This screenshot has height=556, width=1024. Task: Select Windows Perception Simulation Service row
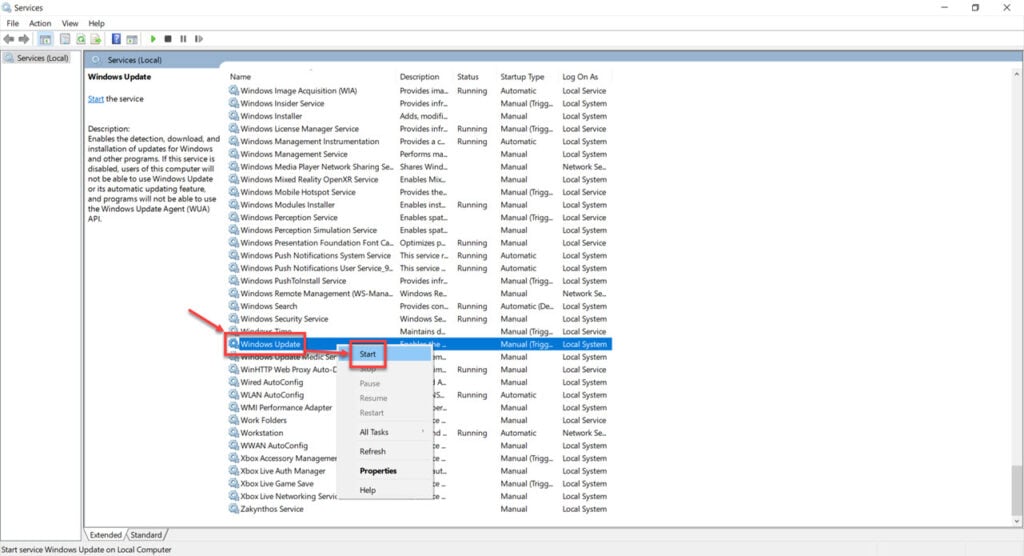pyautogui.click(x=419, y=230)
